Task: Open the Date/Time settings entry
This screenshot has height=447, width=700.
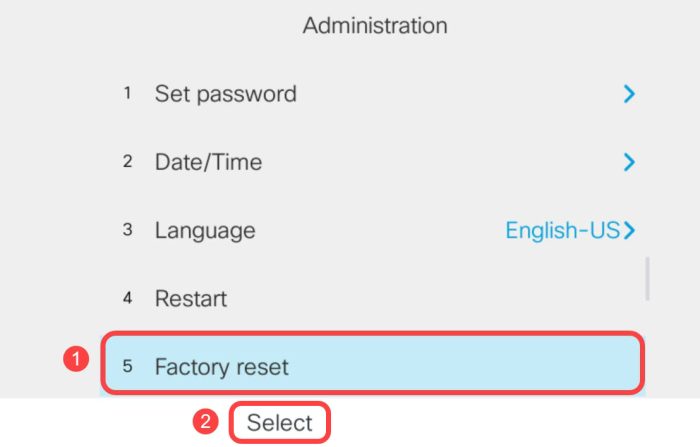Action: (x=208, y=162)
